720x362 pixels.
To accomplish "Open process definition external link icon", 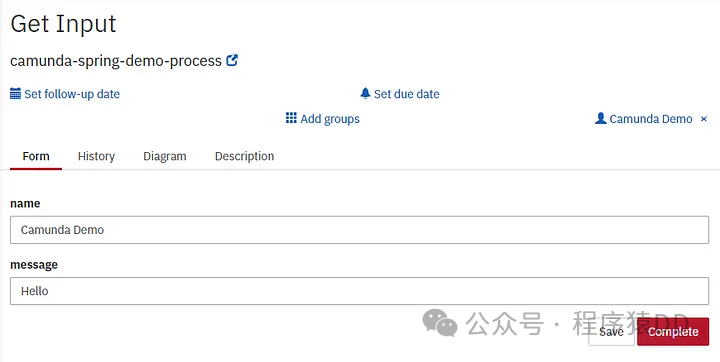I will point(232,60).
